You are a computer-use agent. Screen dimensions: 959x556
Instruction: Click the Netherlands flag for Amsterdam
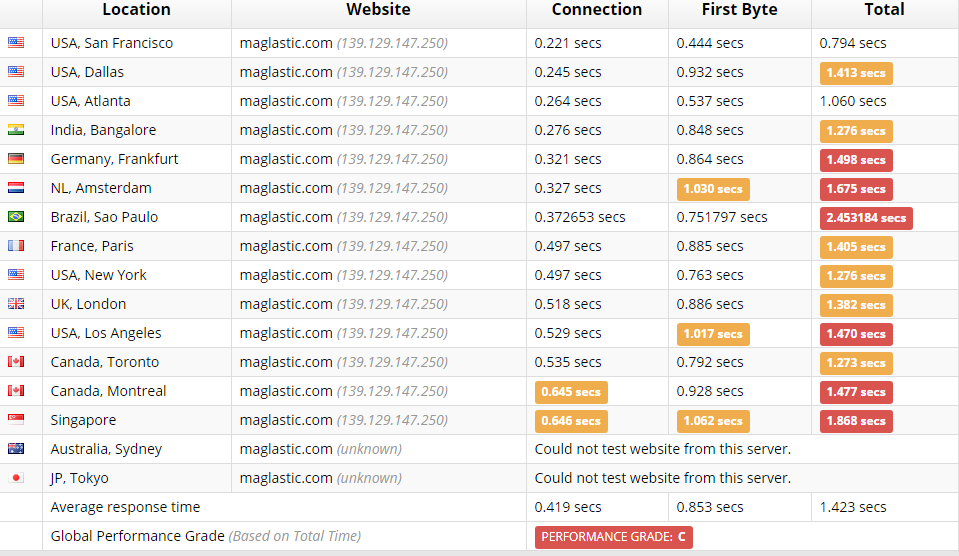[x=16, y=188]
